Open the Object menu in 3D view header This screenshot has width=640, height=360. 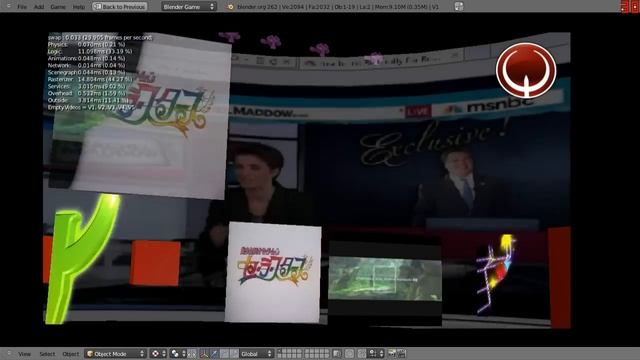[70, 354]
